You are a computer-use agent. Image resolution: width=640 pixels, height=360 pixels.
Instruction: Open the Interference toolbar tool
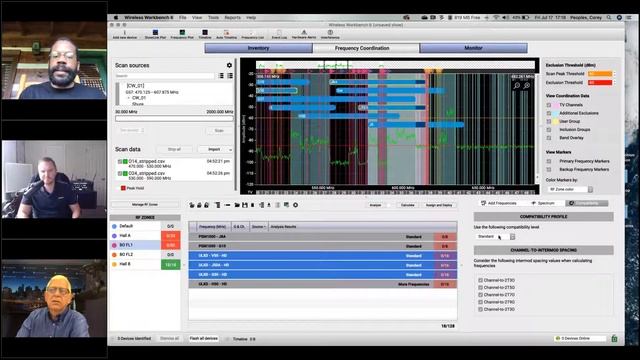[x=330, y=34]
